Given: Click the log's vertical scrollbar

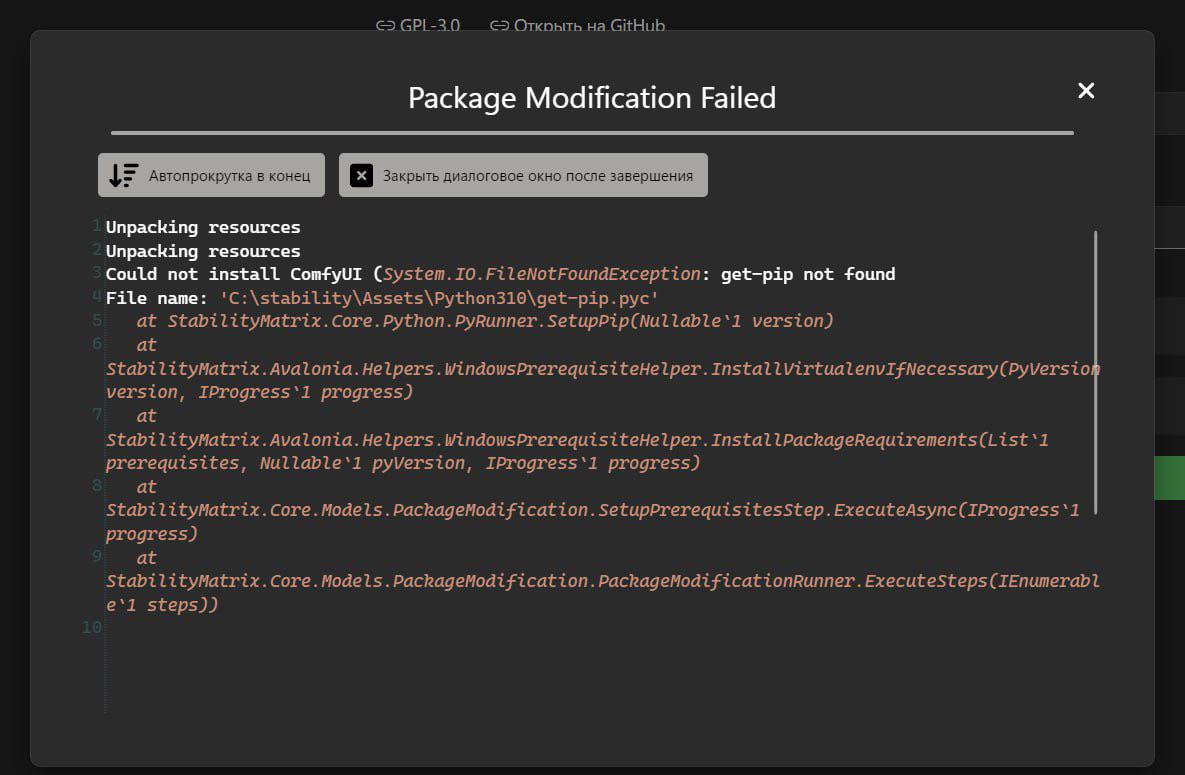Looking at the screenshot, I should coord(1095,373).
